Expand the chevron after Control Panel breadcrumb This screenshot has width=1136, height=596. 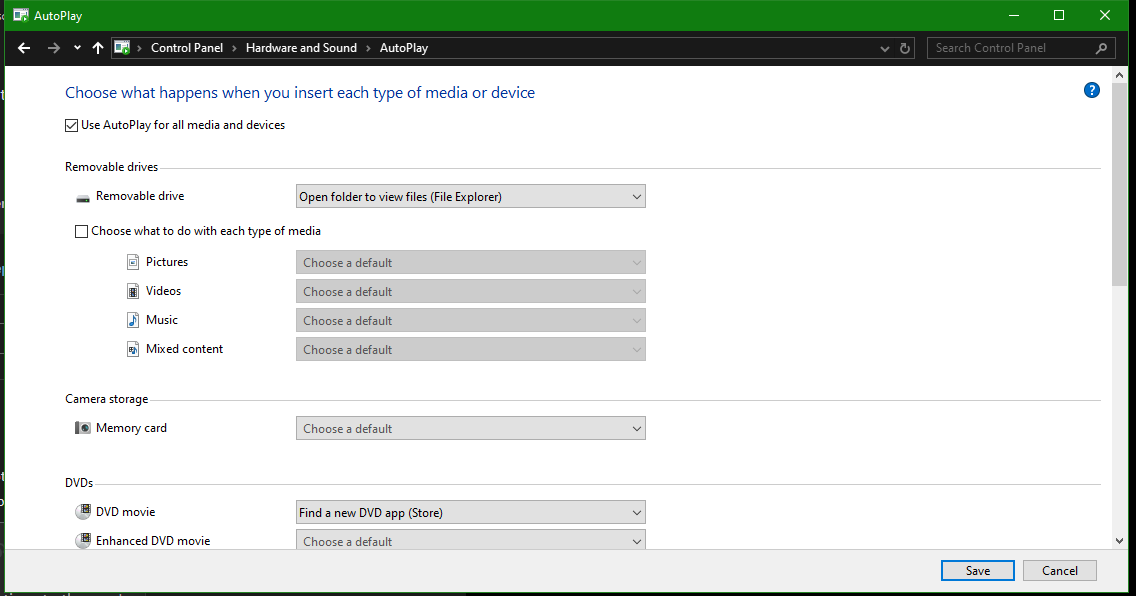[x=235, y=49]
